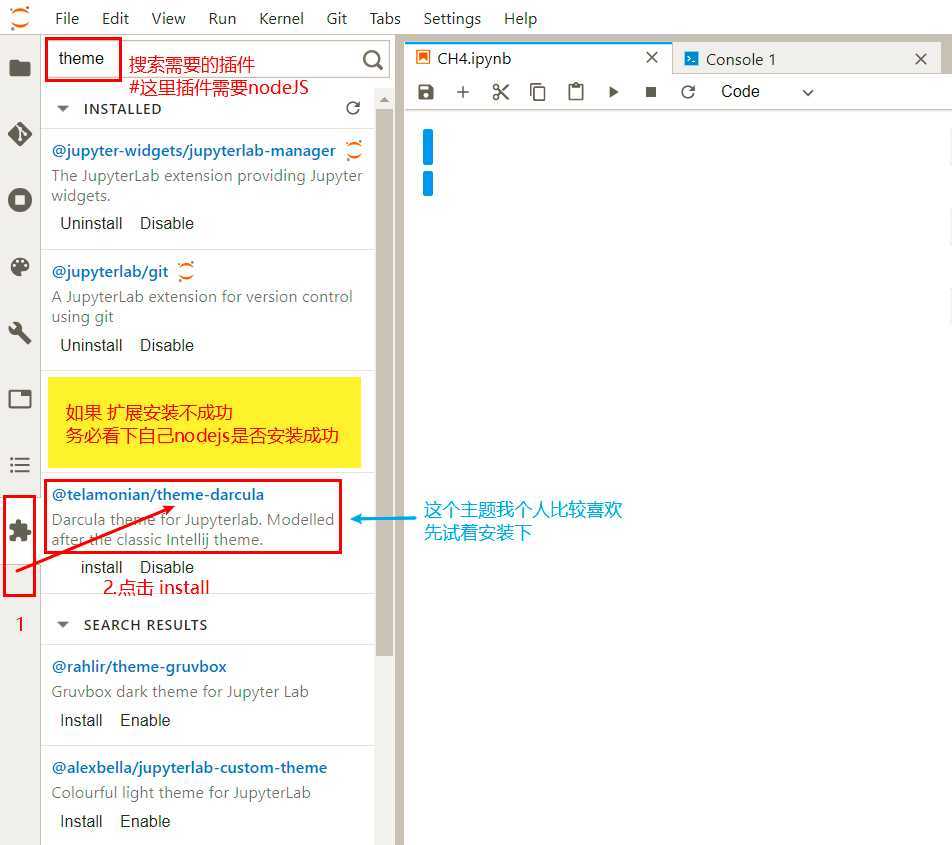
Task: Open the File menu
Action: click(x=67, y=19)
